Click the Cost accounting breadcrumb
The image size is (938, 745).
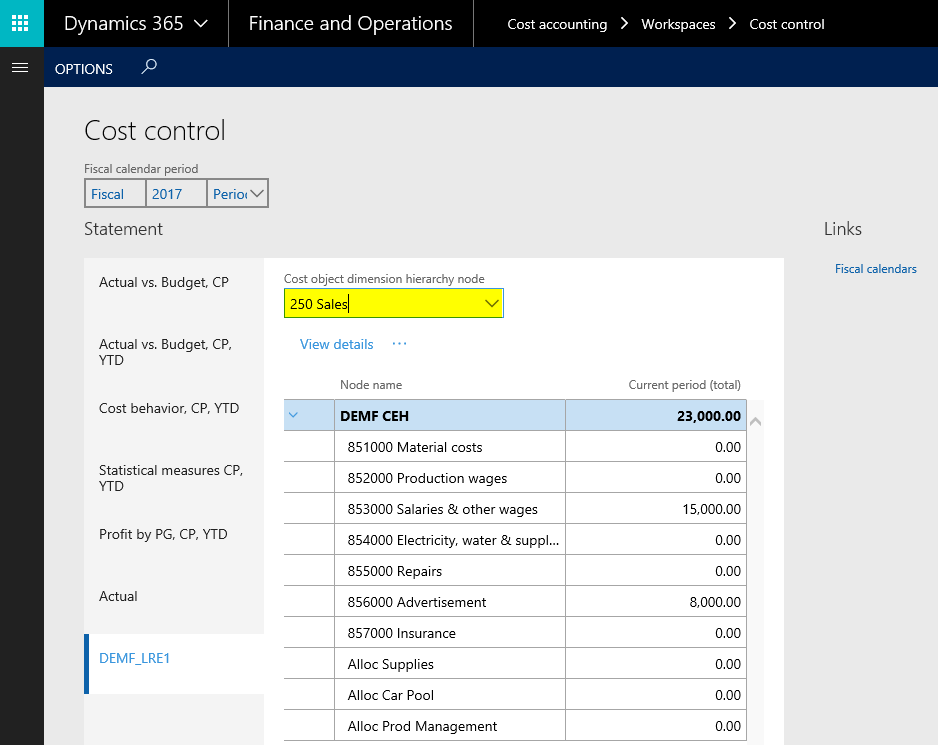(557, 24)
